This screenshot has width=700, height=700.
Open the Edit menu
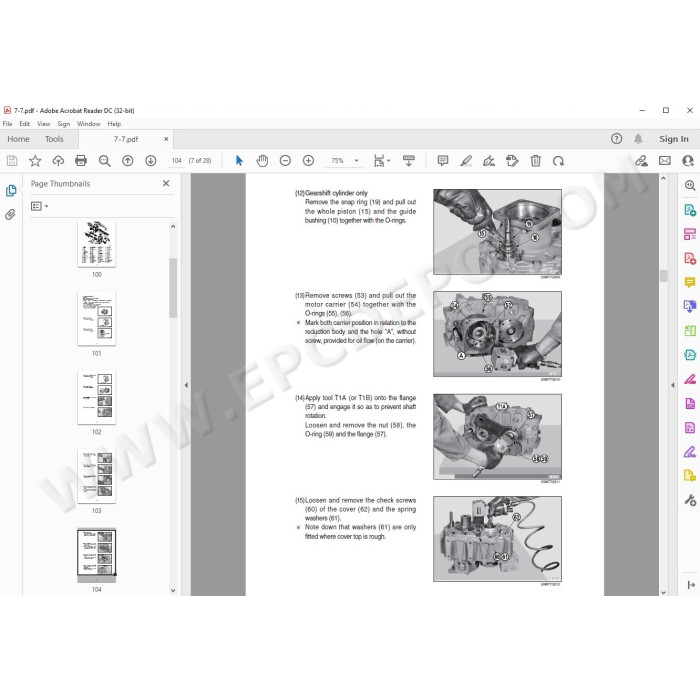[x=25, y=124]
